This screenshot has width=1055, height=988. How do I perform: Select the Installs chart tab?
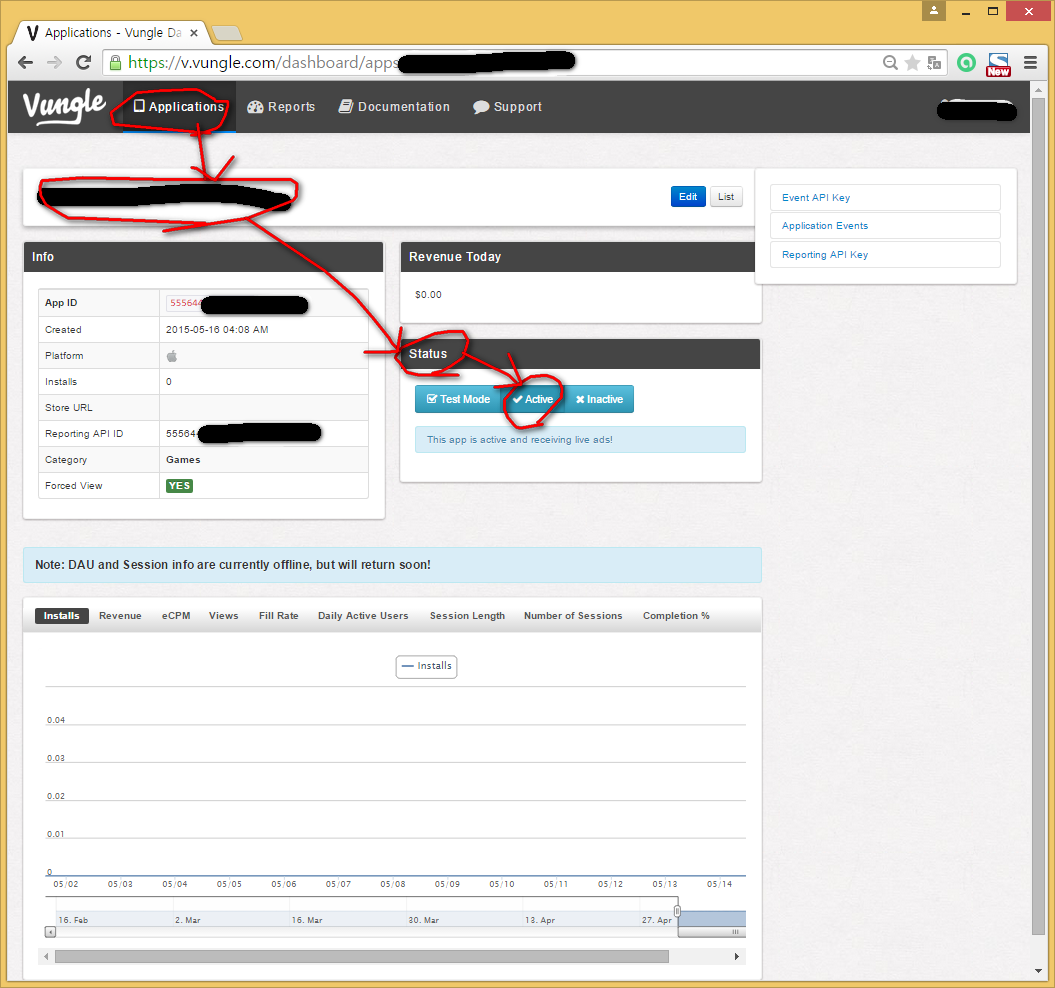coord(61,615)
